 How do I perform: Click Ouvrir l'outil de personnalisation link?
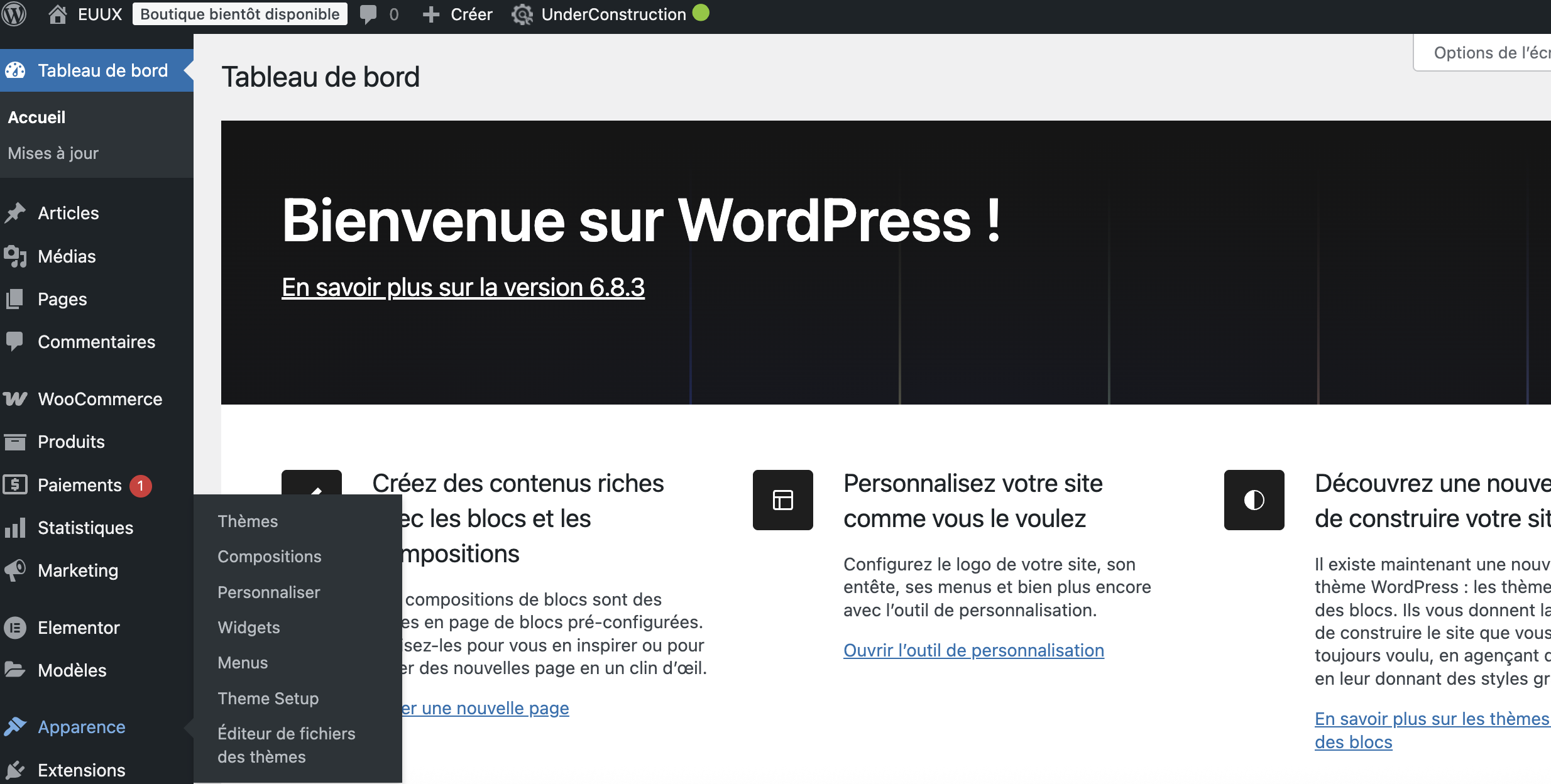coord(973,650)
